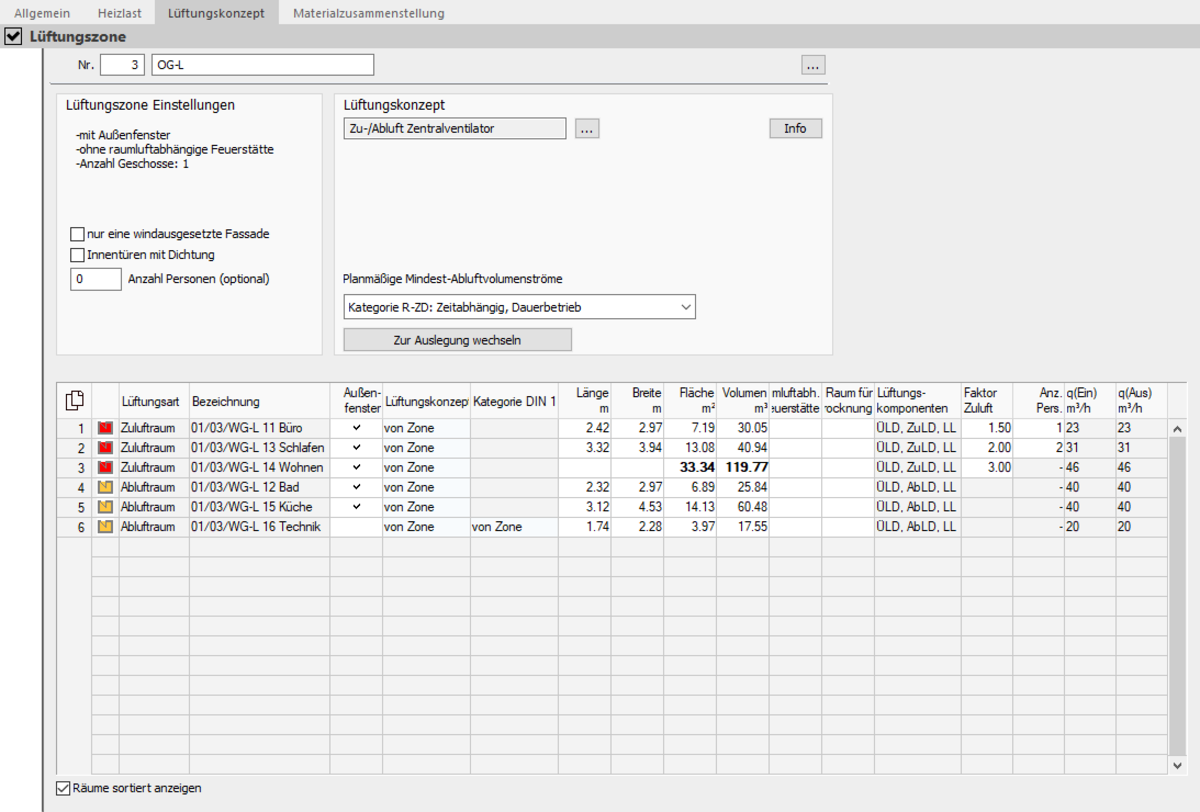Screen dimensions: 1200x812
Task: Click ellipsis button right of OG-L name field
Action: click(x=813, y=65)
